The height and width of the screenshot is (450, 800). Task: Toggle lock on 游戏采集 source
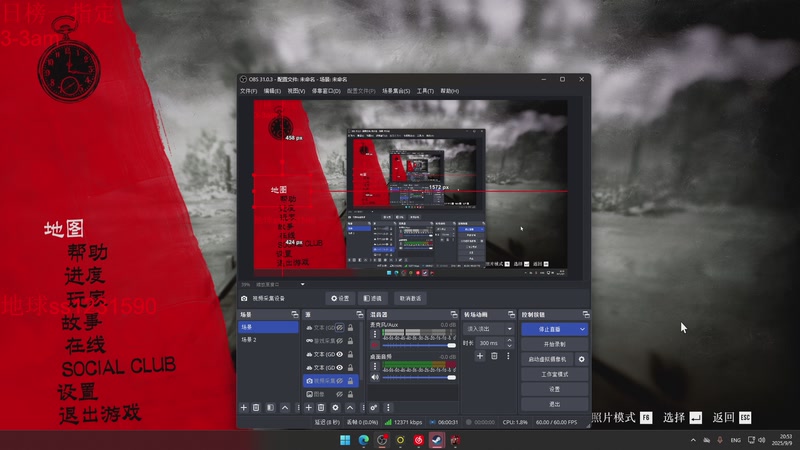[x=351, y=341]
